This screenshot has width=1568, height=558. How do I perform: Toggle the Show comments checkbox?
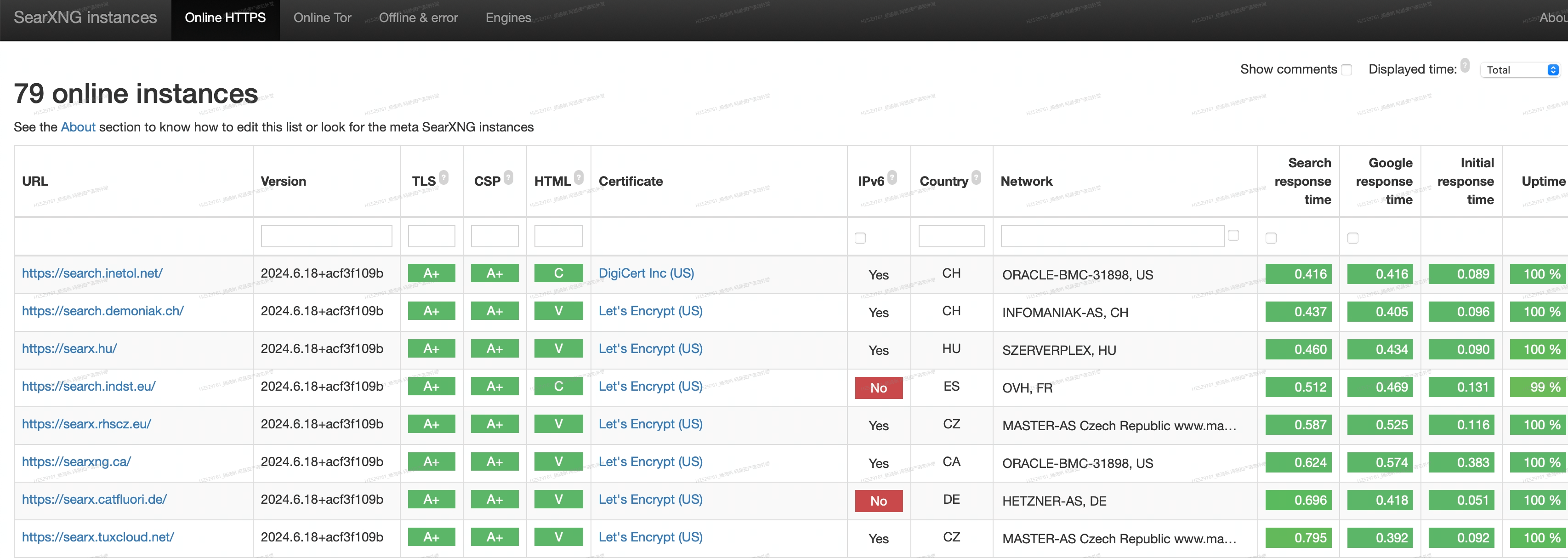point(1347,70)
